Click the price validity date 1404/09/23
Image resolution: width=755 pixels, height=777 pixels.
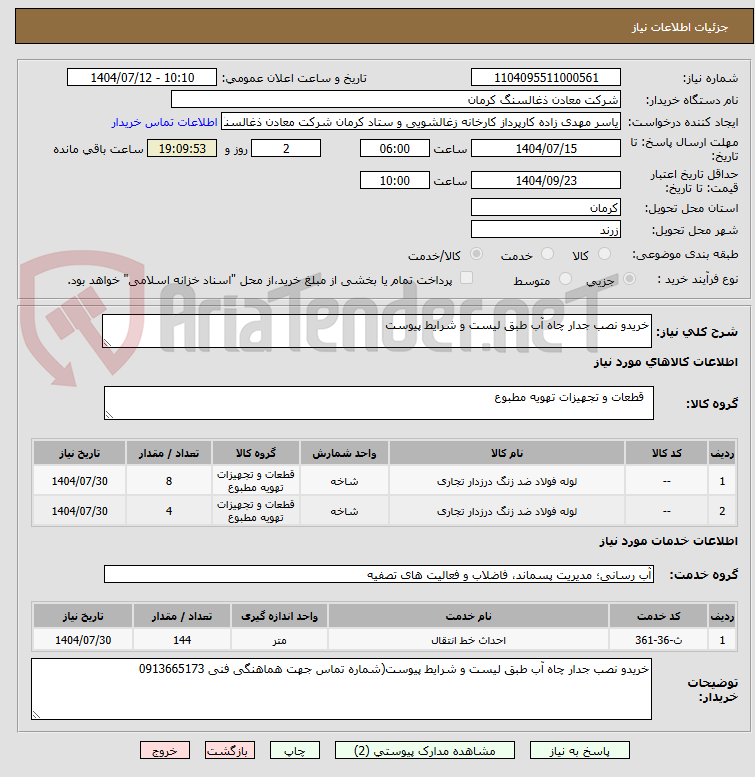coord(545,180)
